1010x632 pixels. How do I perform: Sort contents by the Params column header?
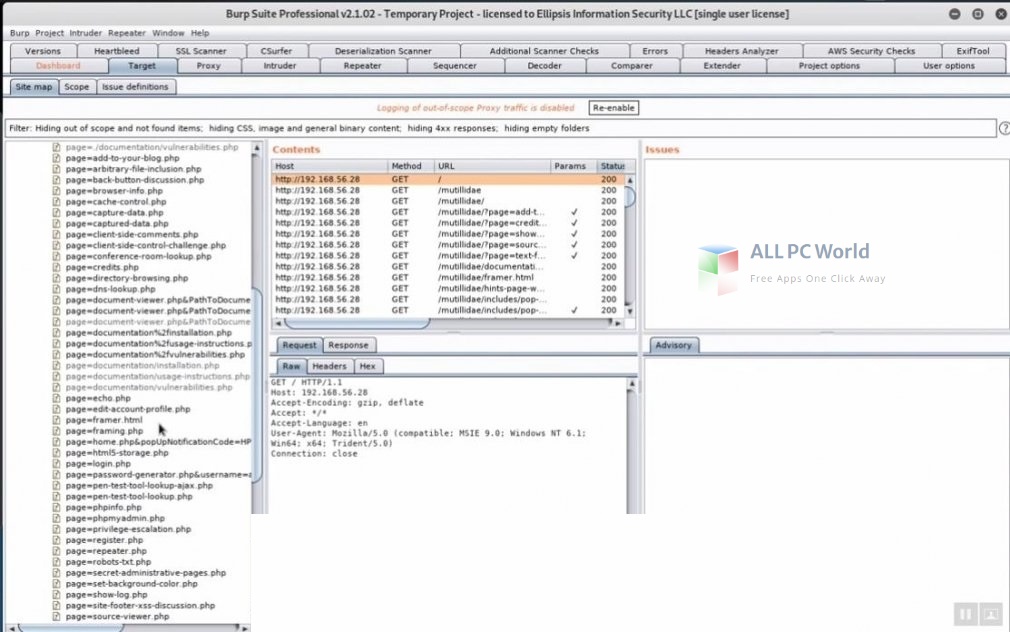(573, 166)
